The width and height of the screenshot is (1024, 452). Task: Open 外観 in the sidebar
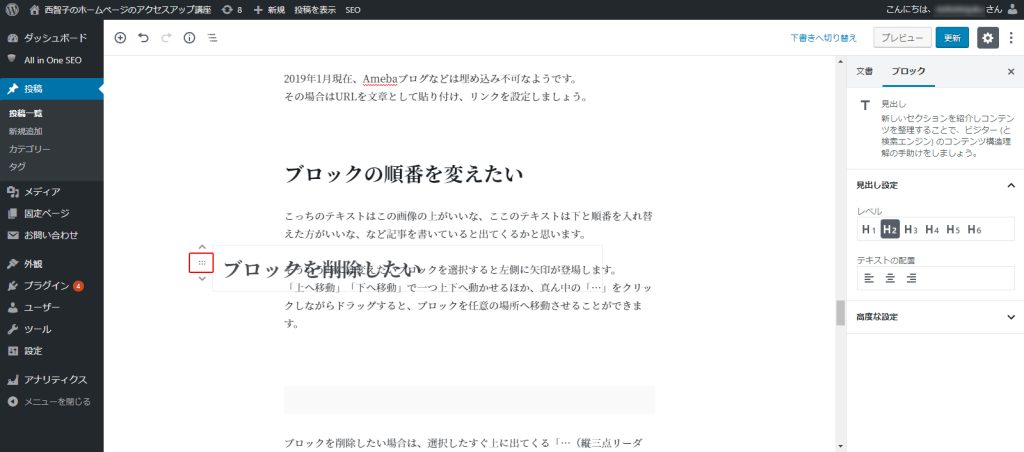coord(52,264)
